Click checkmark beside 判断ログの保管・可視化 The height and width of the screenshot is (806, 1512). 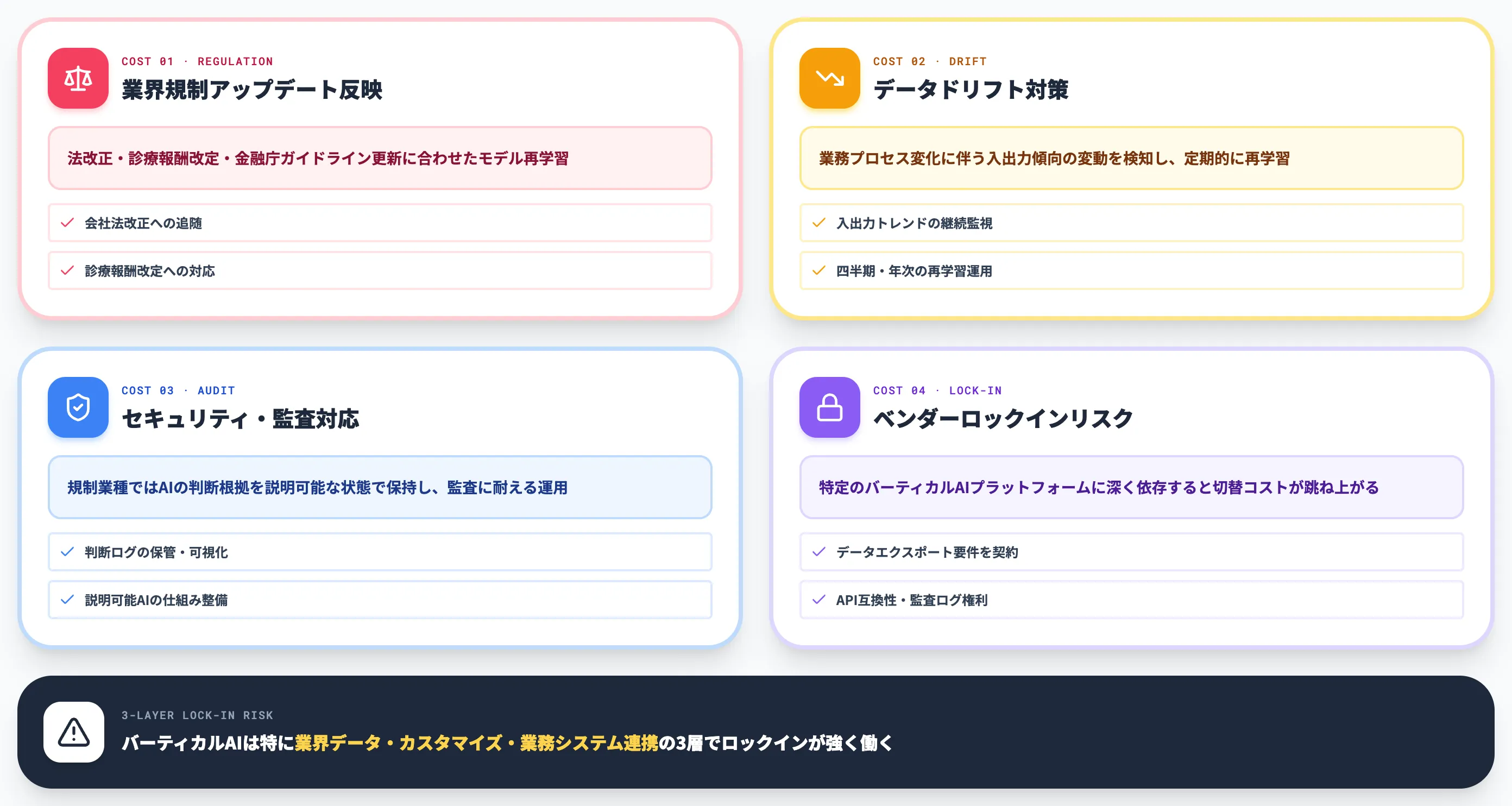tap(67, 552)
